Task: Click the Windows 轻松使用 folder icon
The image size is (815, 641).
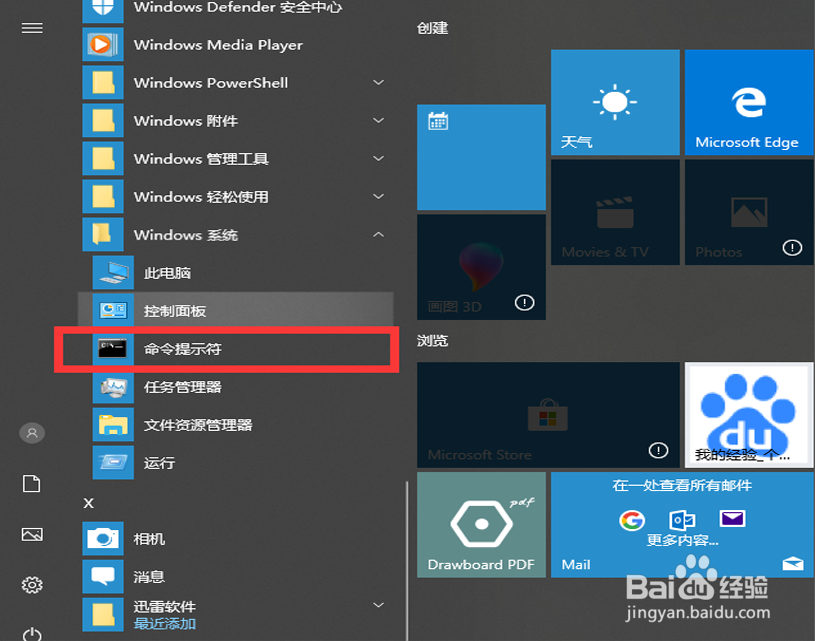Action: [x=103, y=196]
